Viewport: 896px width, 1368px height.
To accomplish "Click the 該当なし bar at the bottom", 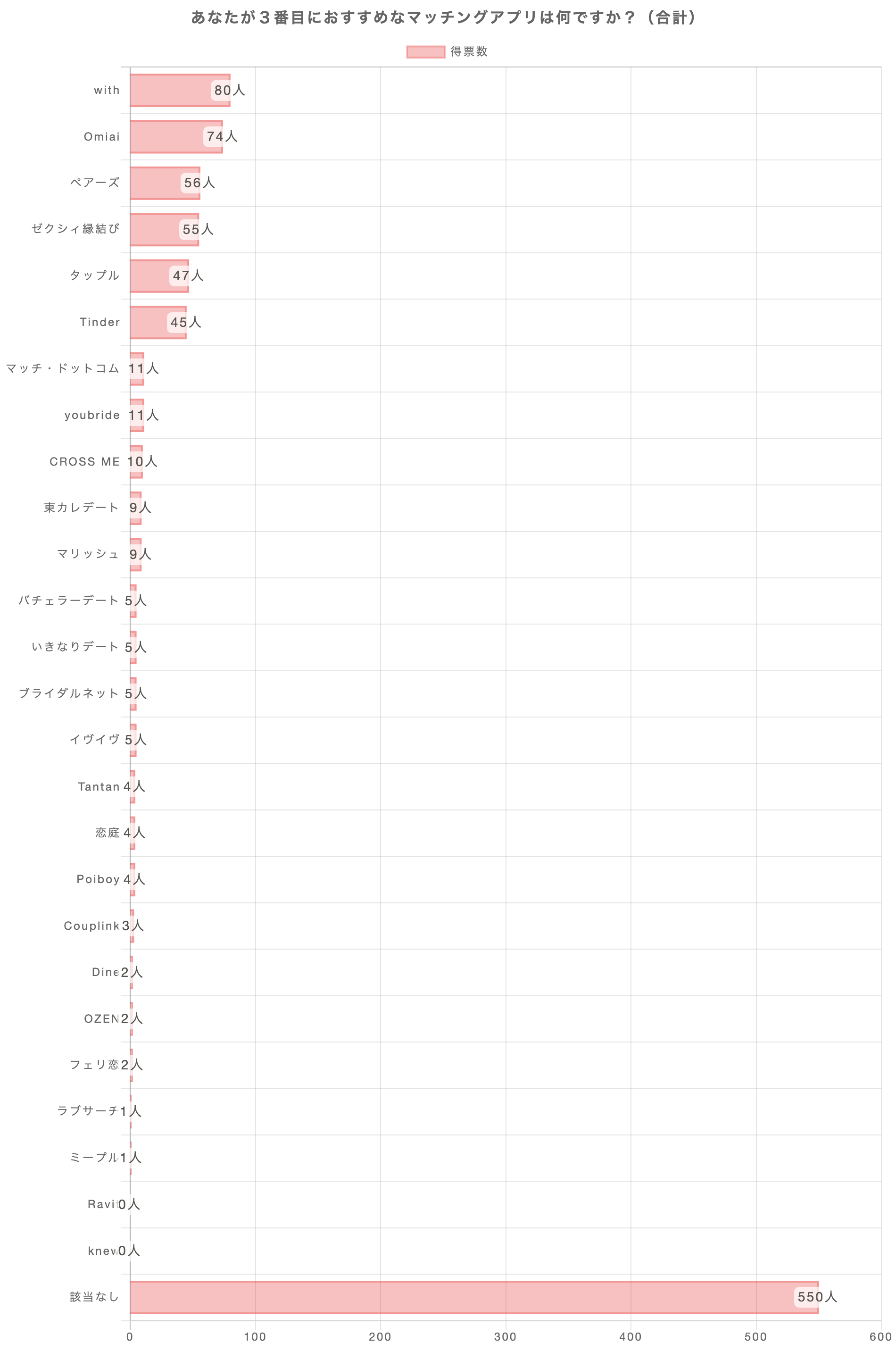I will point(460,1297).
